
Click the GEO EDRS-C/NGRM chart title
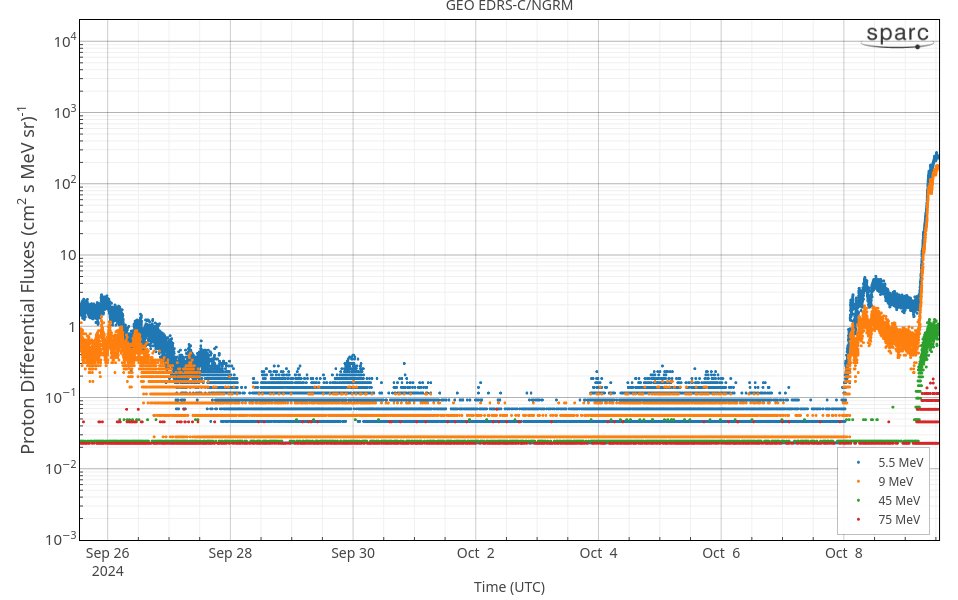[x=509, y=6]
